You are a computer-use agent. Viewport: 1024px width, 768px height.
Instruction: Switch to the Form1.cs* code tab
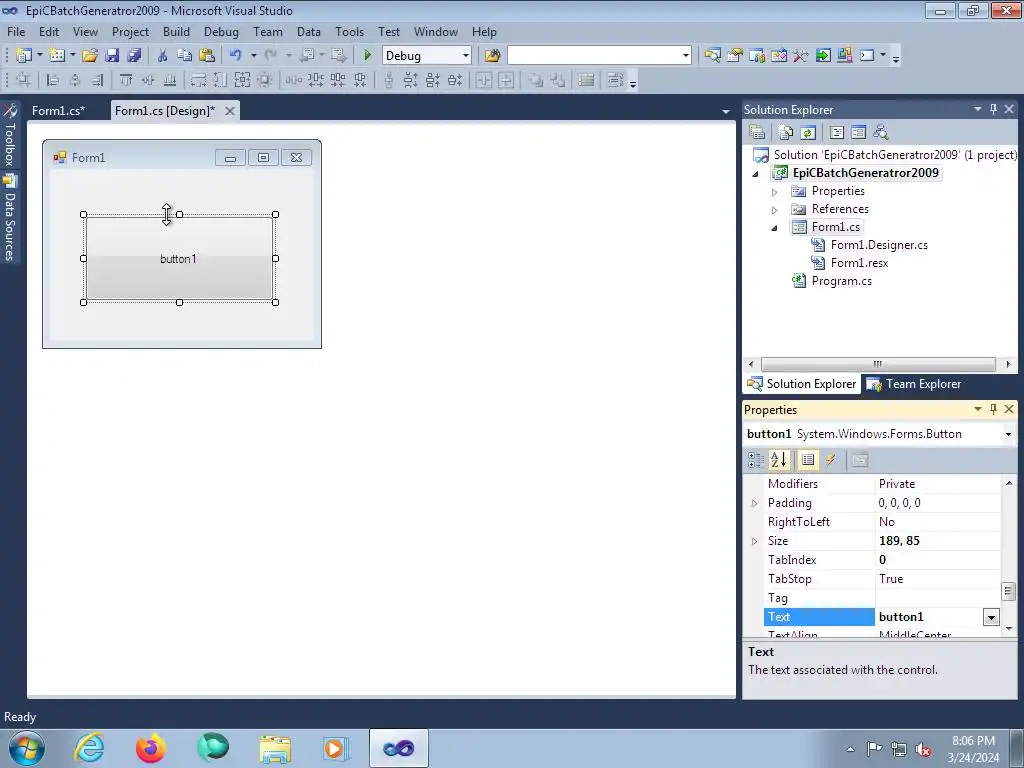59,110
